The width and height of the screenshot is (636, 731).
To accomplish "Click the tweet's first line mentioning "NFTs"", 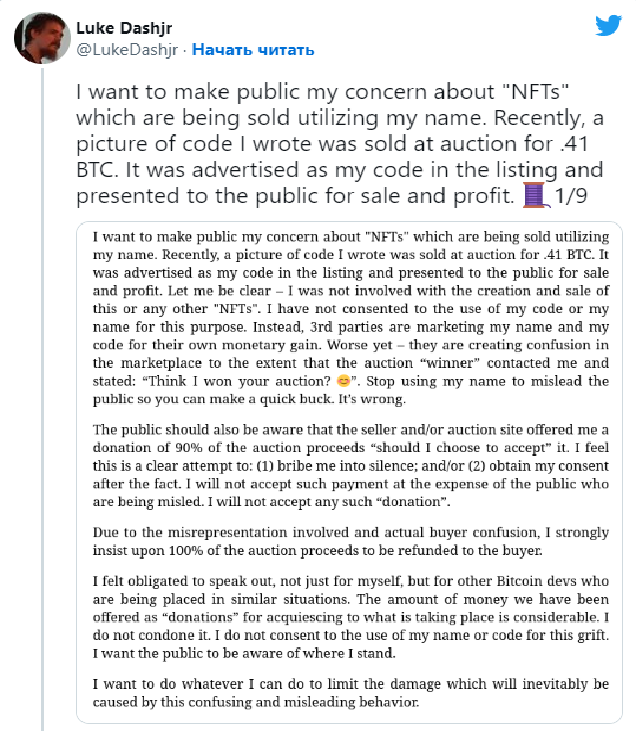I will (323, 92).
